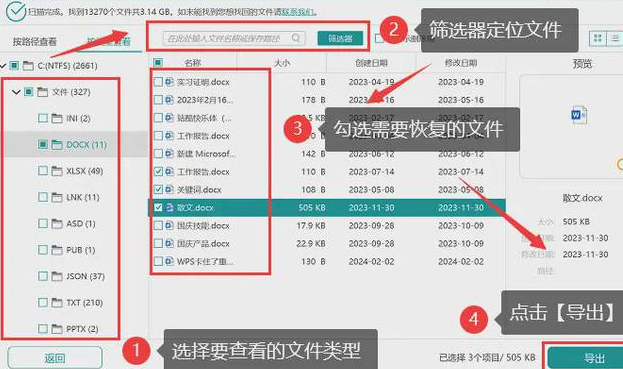Sort by the 大小 column header

point(282,63)
